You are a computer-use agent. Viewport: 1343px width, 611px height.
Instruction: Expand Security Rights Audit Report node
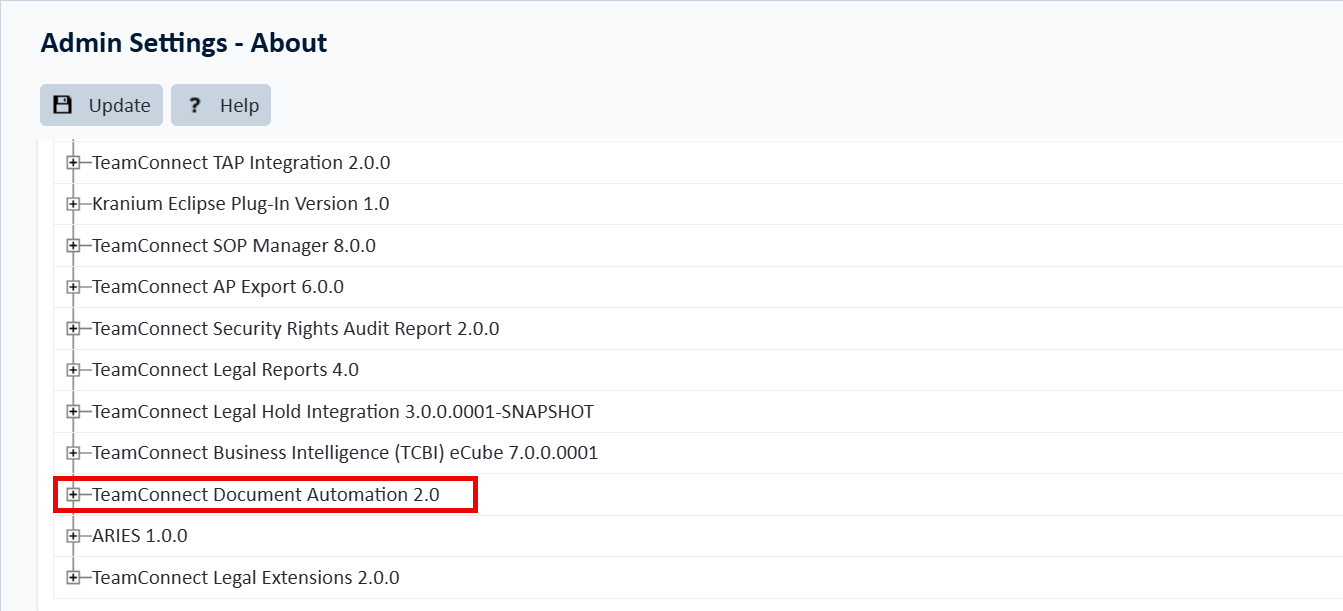coord(73,329)
